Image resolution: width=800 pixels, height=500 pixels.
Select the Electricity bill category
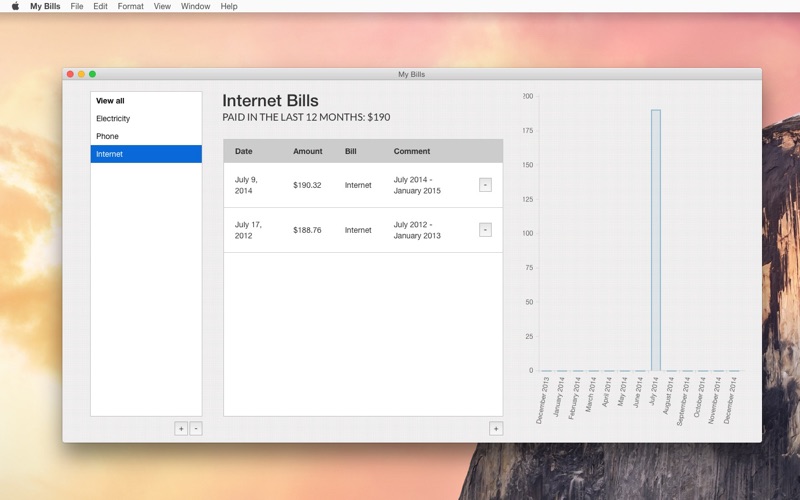(146, 118)
